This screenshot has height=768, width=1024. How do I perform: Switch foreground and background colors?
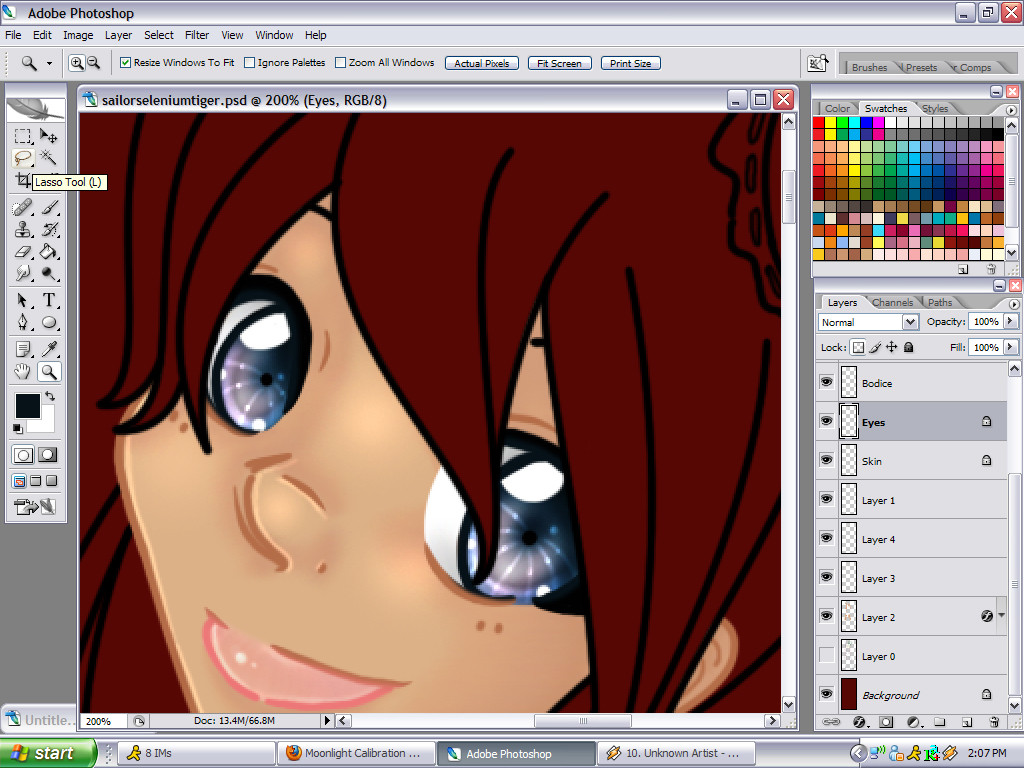pos(50,396)
